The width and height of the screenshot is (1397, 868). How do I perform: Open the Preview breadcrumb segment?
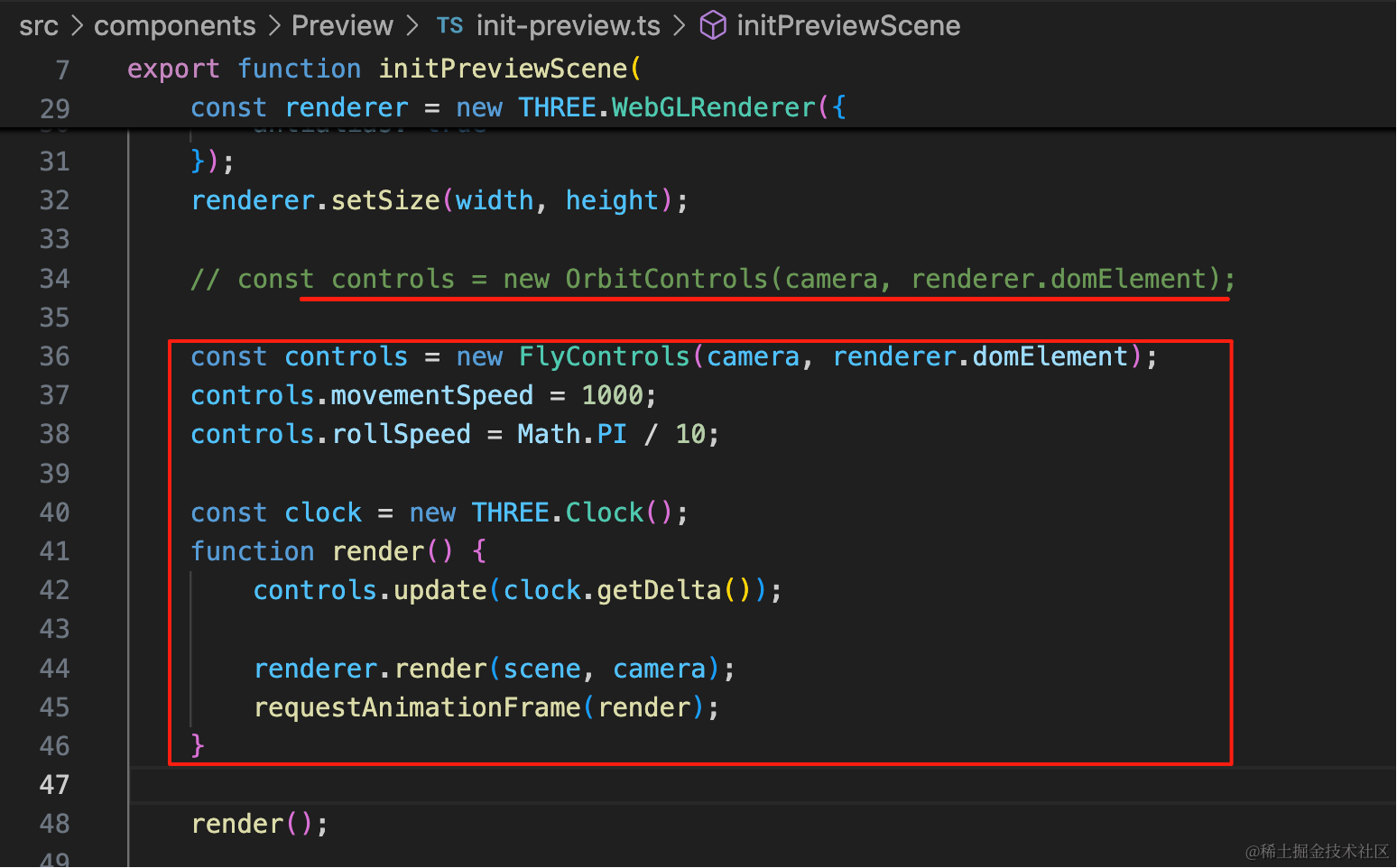pos(342,26)
